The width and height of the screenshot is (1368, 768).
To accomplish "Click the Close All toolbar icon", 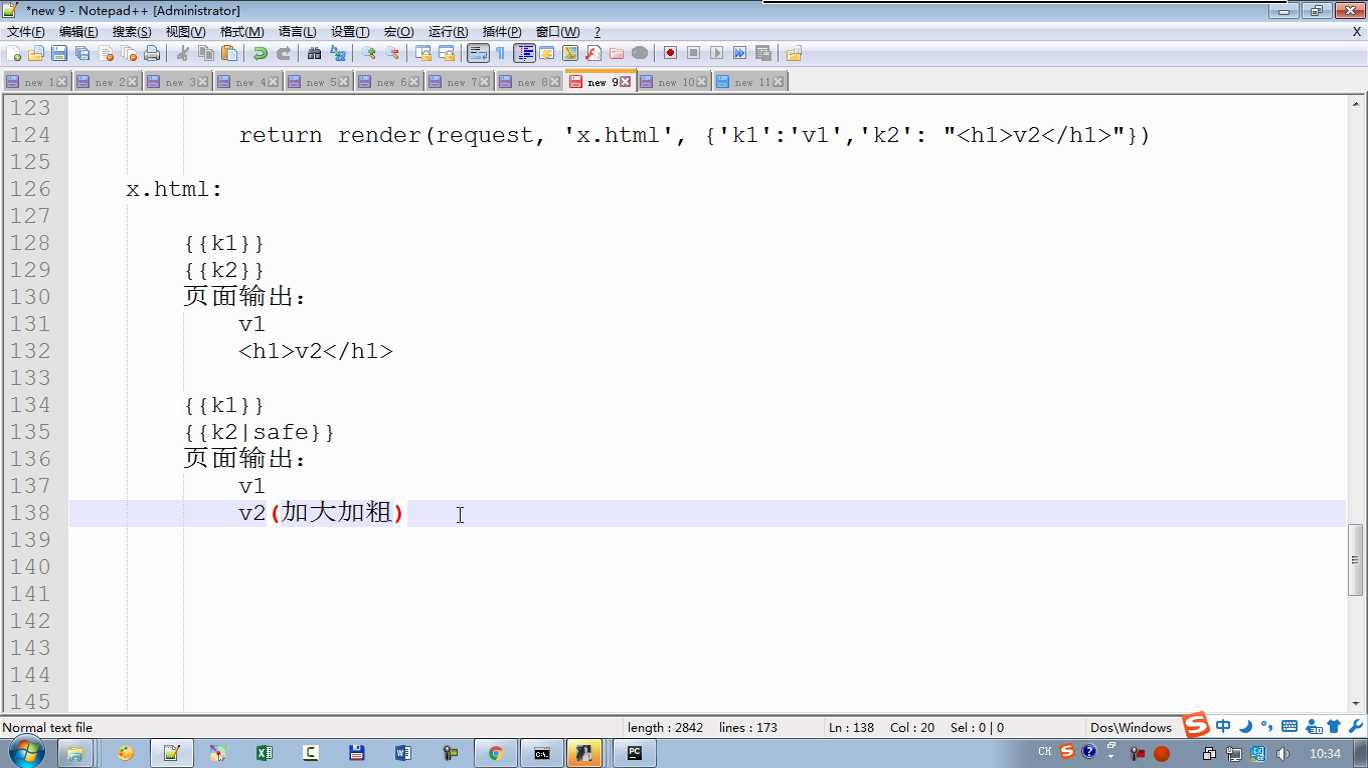I will pos(129,53).
